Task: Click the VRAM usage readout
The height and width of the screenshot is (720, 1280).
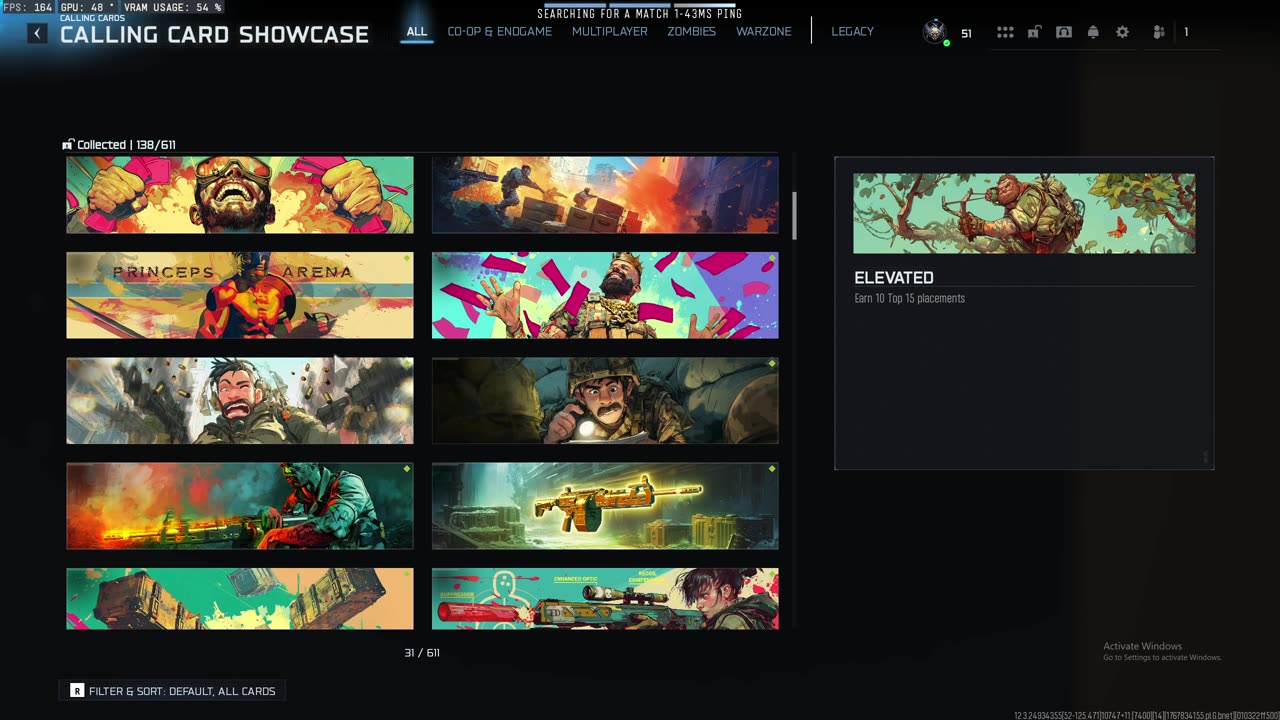Action: (x=173, y=7)
